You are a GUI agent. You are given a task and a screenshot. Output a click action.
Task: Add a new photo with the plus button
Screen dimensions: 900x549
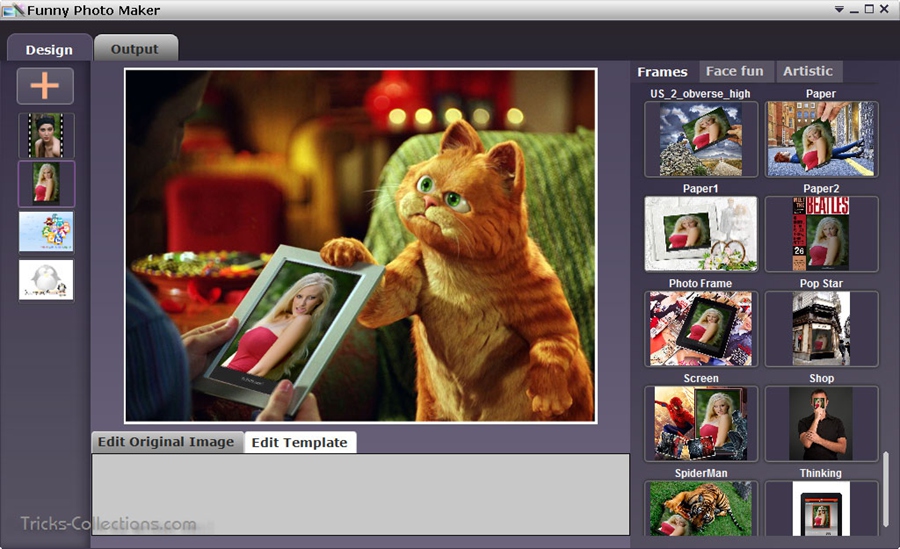[x=45, y=86]
